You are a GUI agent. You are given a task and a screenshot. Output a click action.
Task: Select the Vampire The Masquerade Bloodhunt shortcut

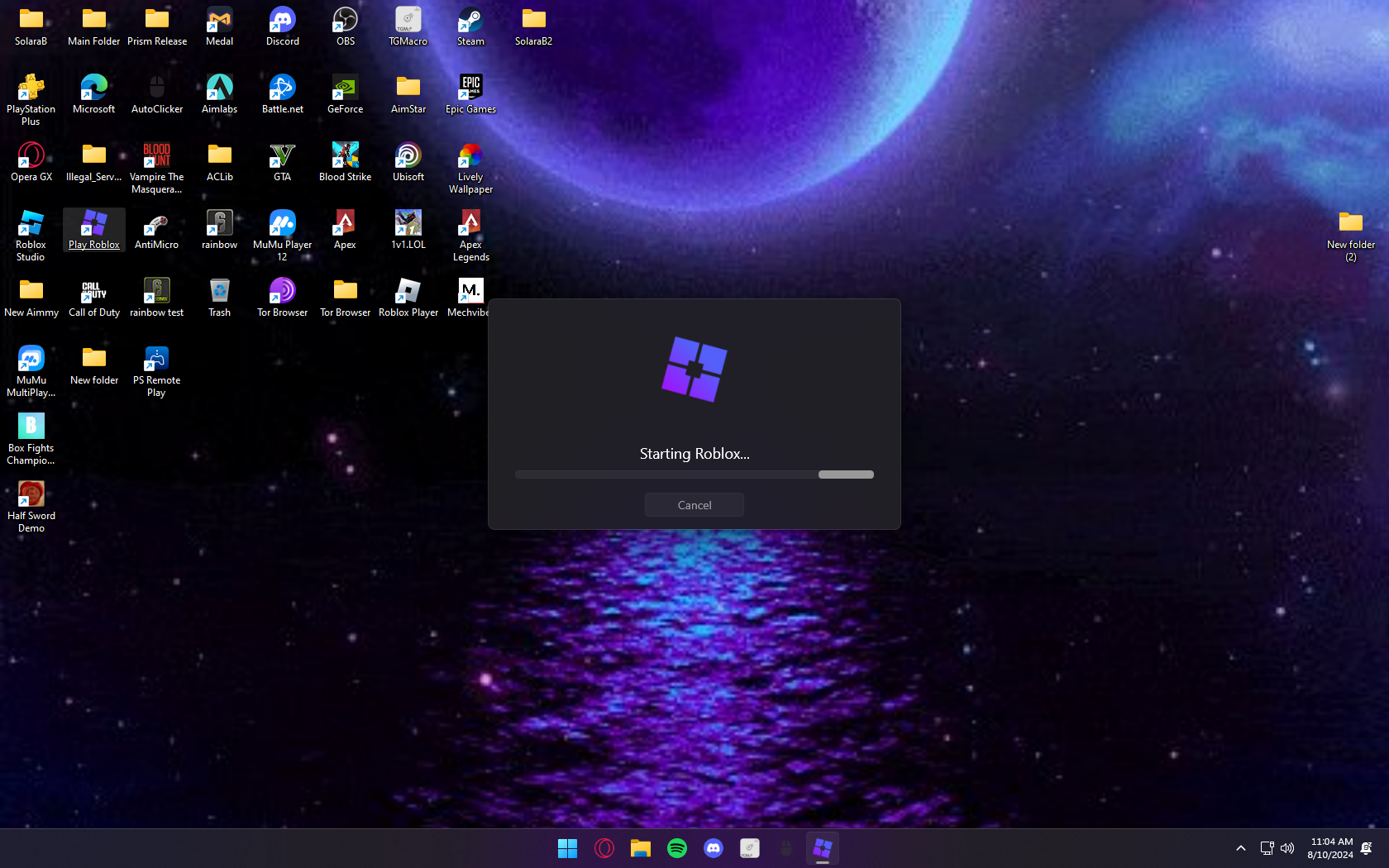click(157, 168)
